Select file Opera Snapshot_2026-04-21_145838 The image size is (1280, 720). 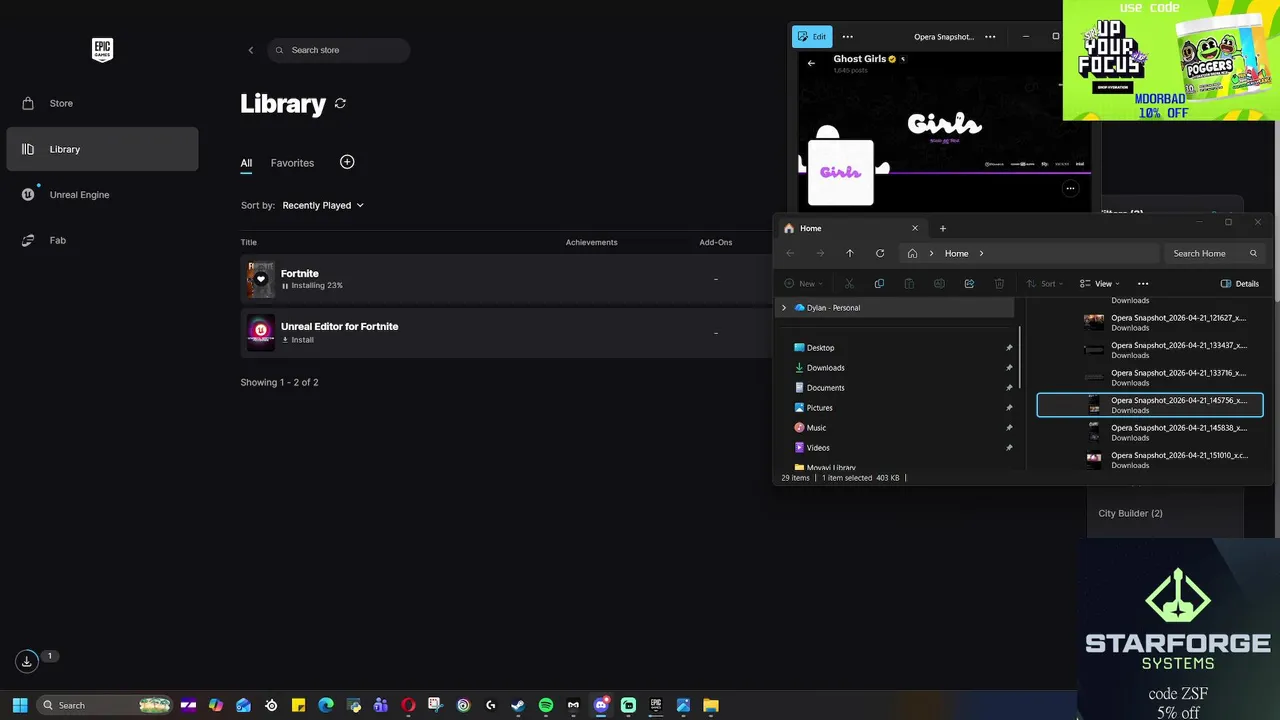pyautogui.click(x=1150, y=432)
